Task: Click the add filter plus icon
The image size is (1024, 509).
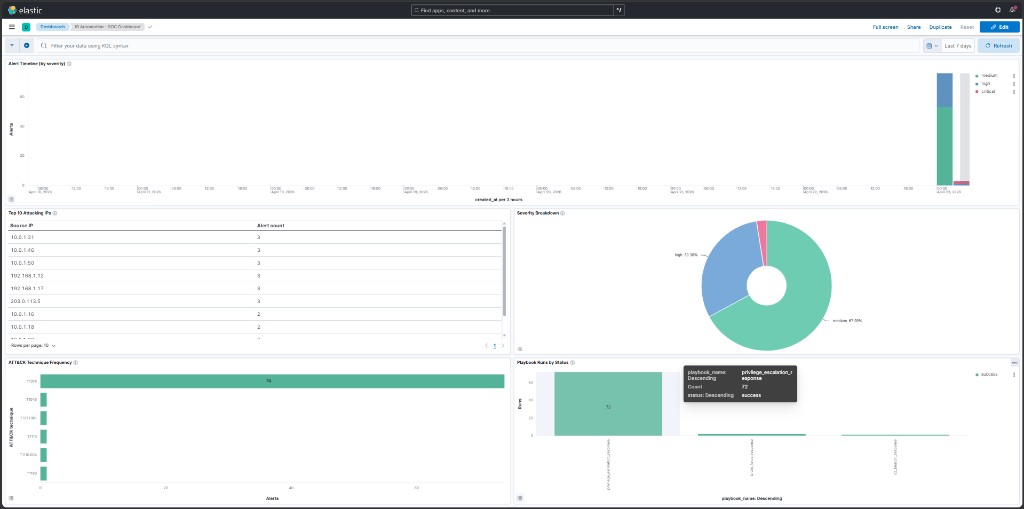Action: pos(27,46)
